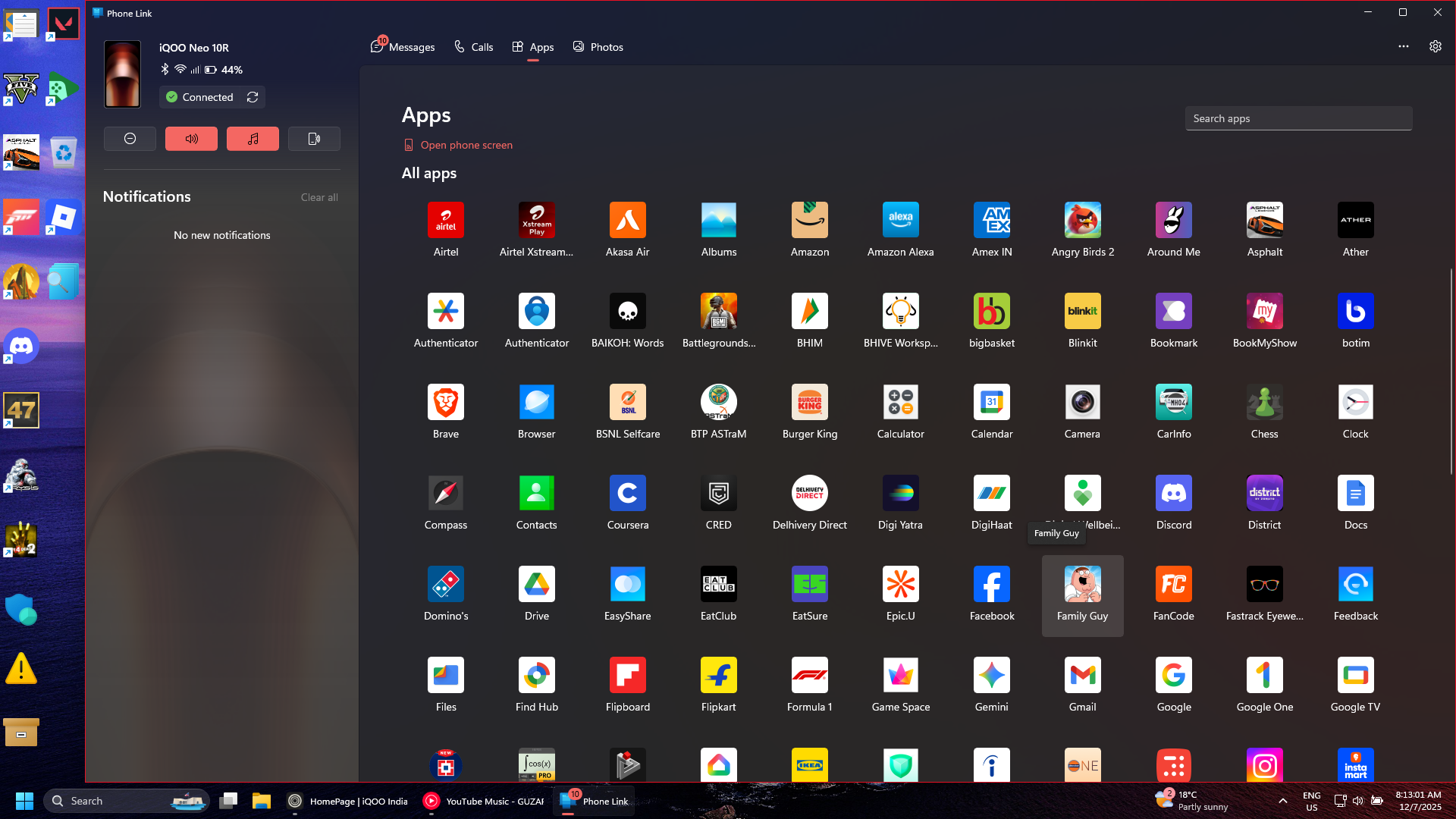Click the Search apps field
This screenshot has height=819, width=1456.
click(1298, 118)
